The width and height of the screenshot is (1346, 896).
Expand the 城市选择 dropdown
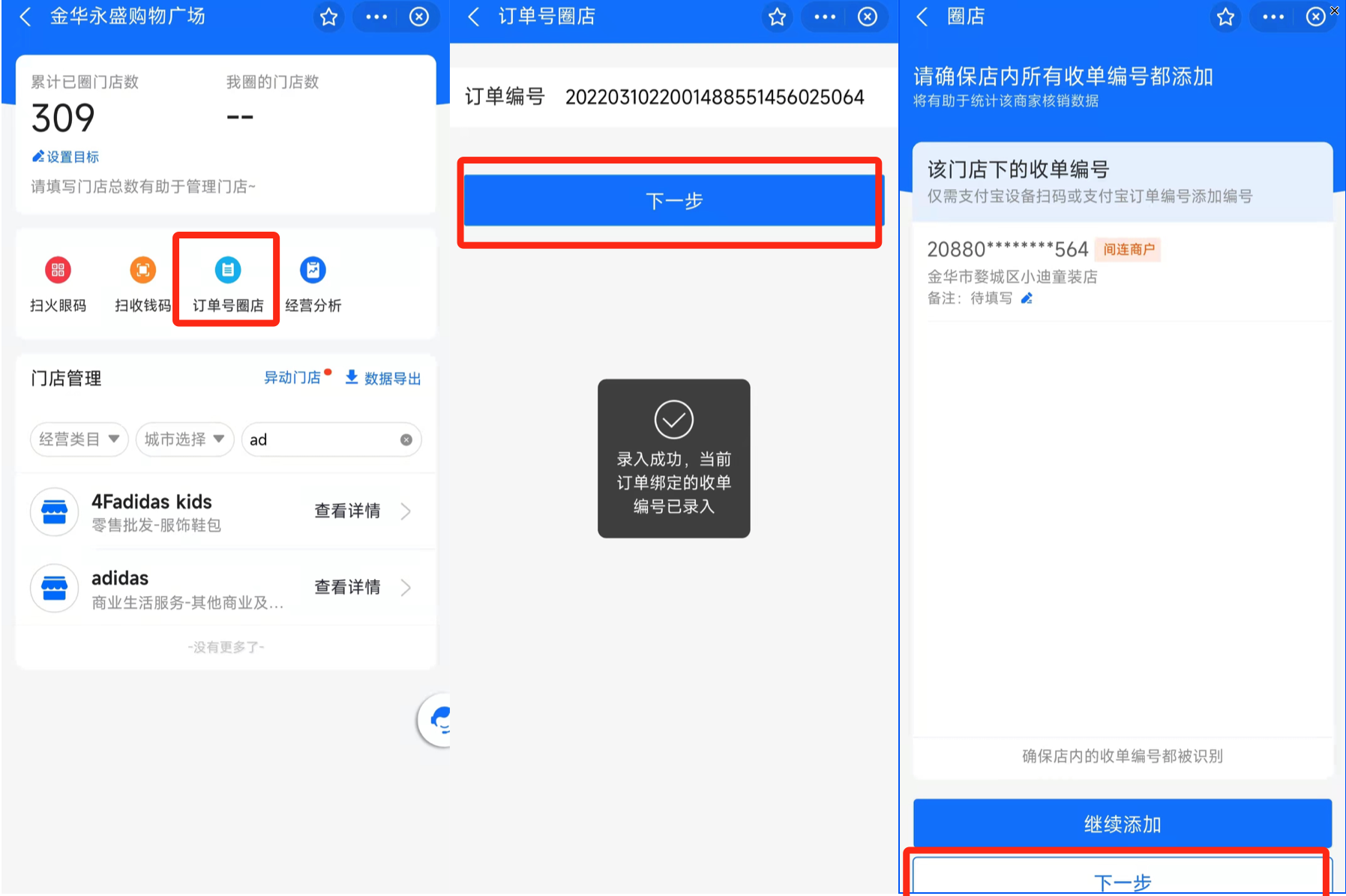point(184,439)
